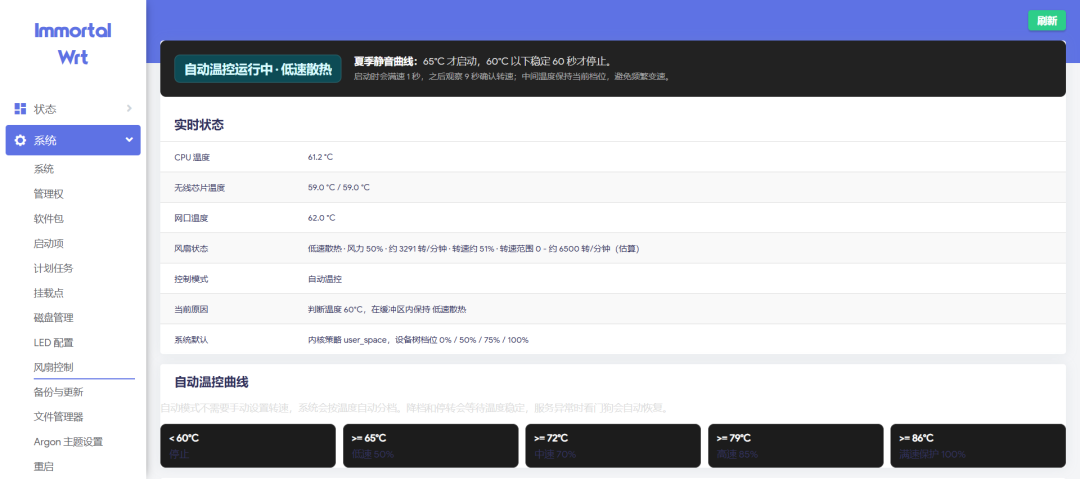This screenshot has height=479, width=1080.
Task: Click 无线芯片温度 value 59.0 °C / 59.0 °C
Action: 339,187
